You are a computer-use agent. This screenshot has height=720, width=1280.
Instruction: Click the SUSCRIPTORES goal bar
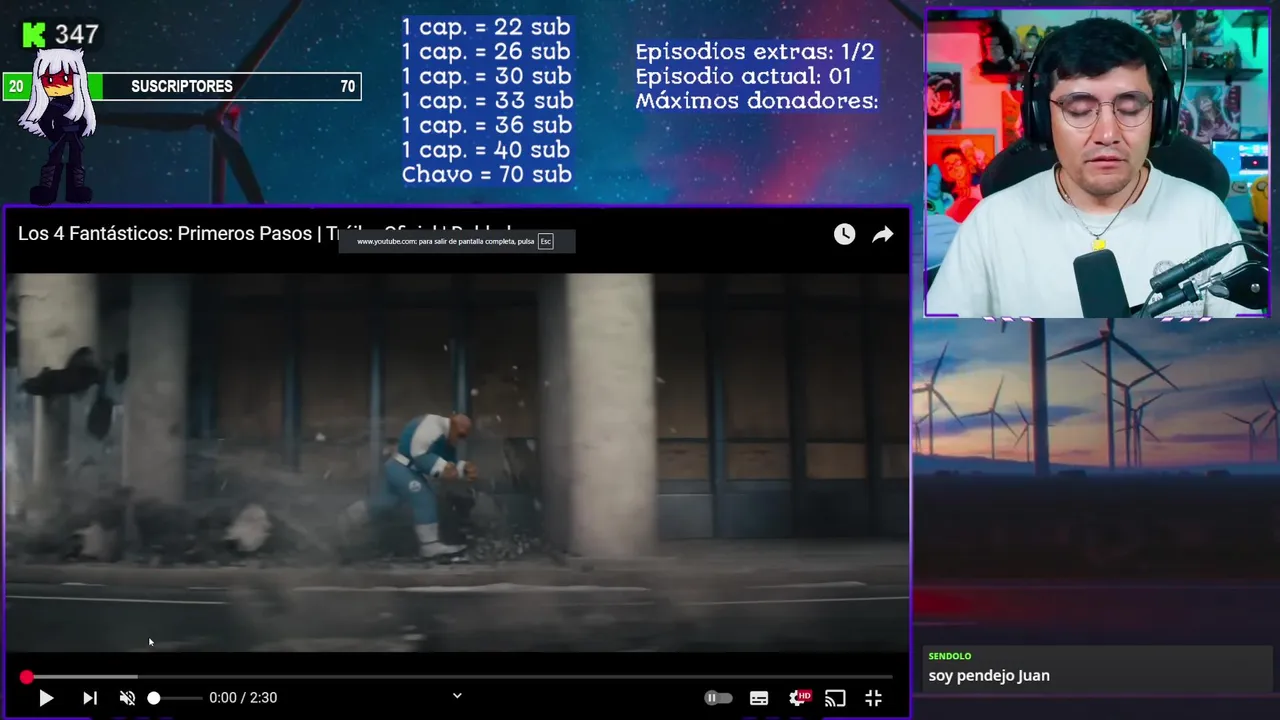181,87
